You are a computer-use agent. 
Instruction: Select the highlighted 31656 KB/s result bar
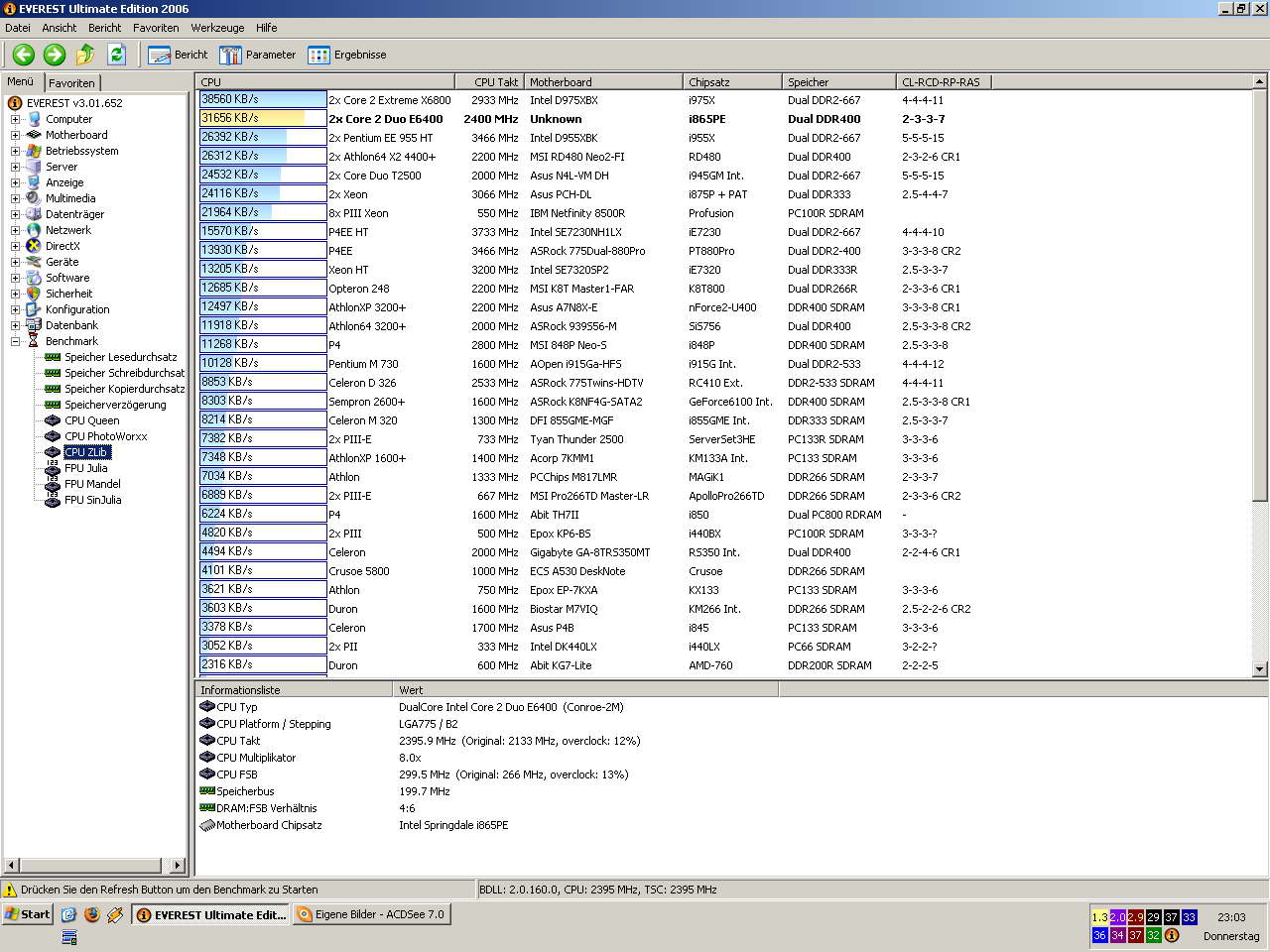(263, 118)
